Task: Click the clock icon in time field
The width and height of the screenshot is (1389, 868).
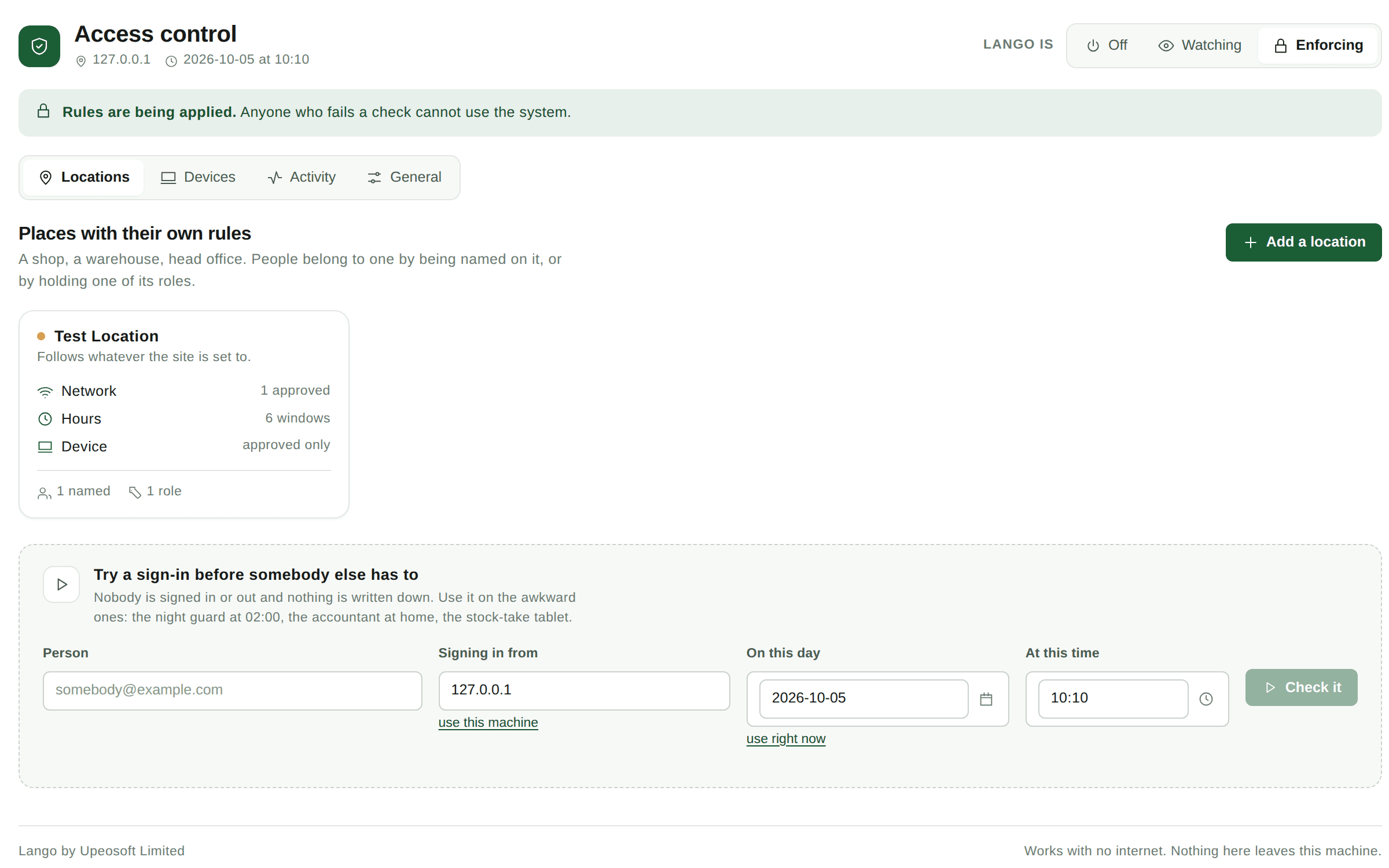Action: point(1206,699)
